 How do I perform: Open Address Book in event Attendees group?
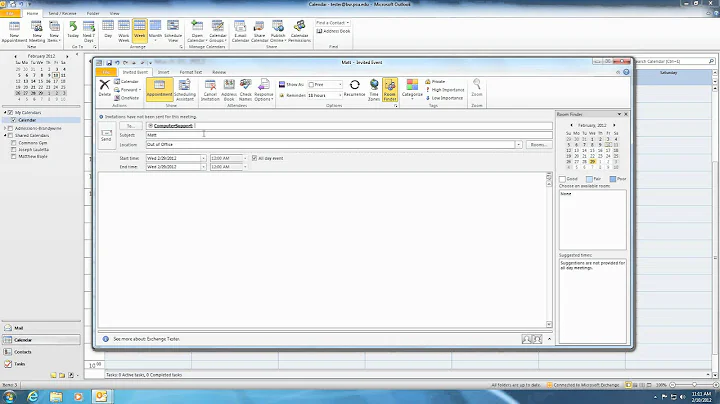229,89
